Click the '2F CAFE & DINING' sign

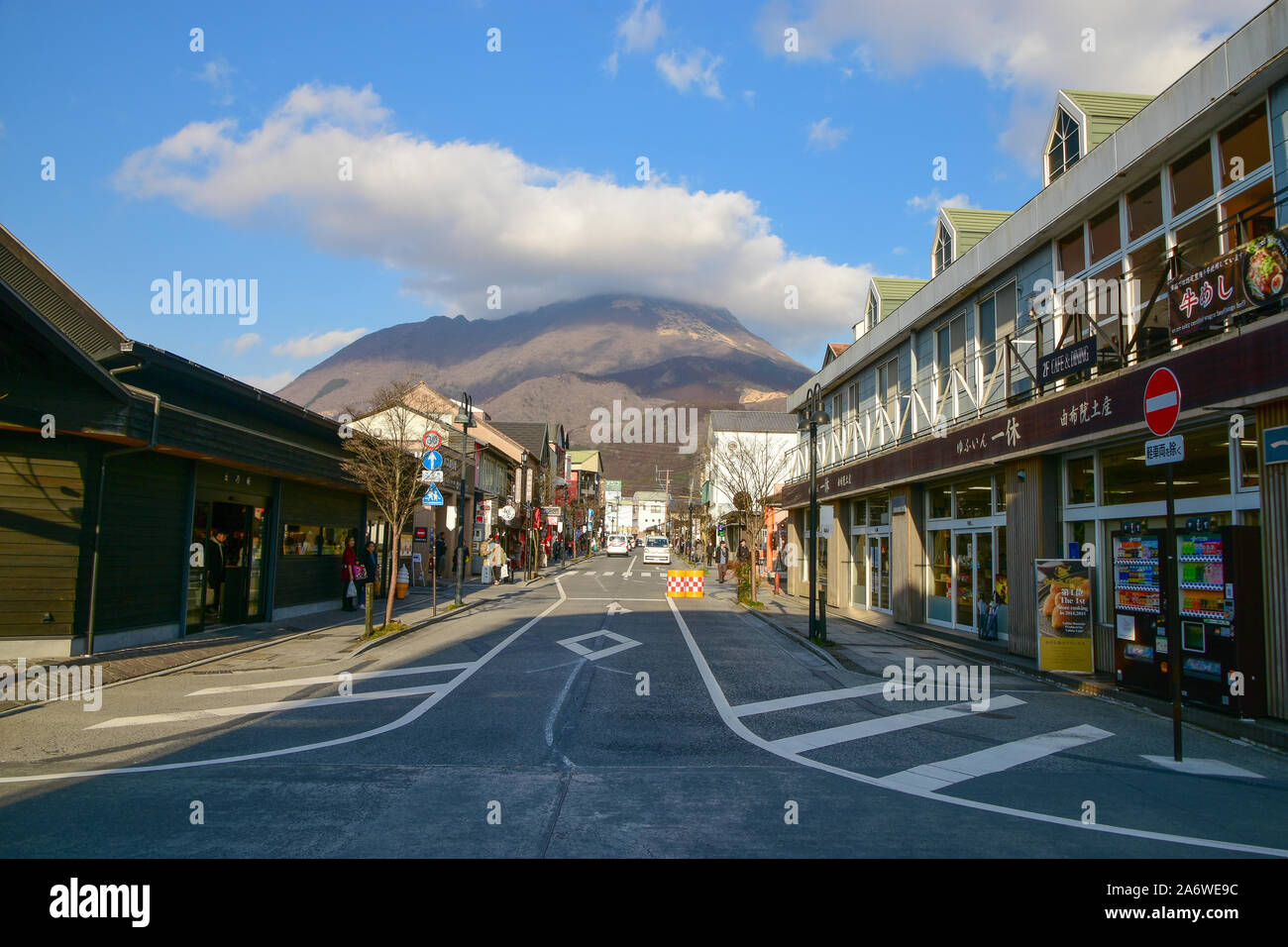[1066, 361]
